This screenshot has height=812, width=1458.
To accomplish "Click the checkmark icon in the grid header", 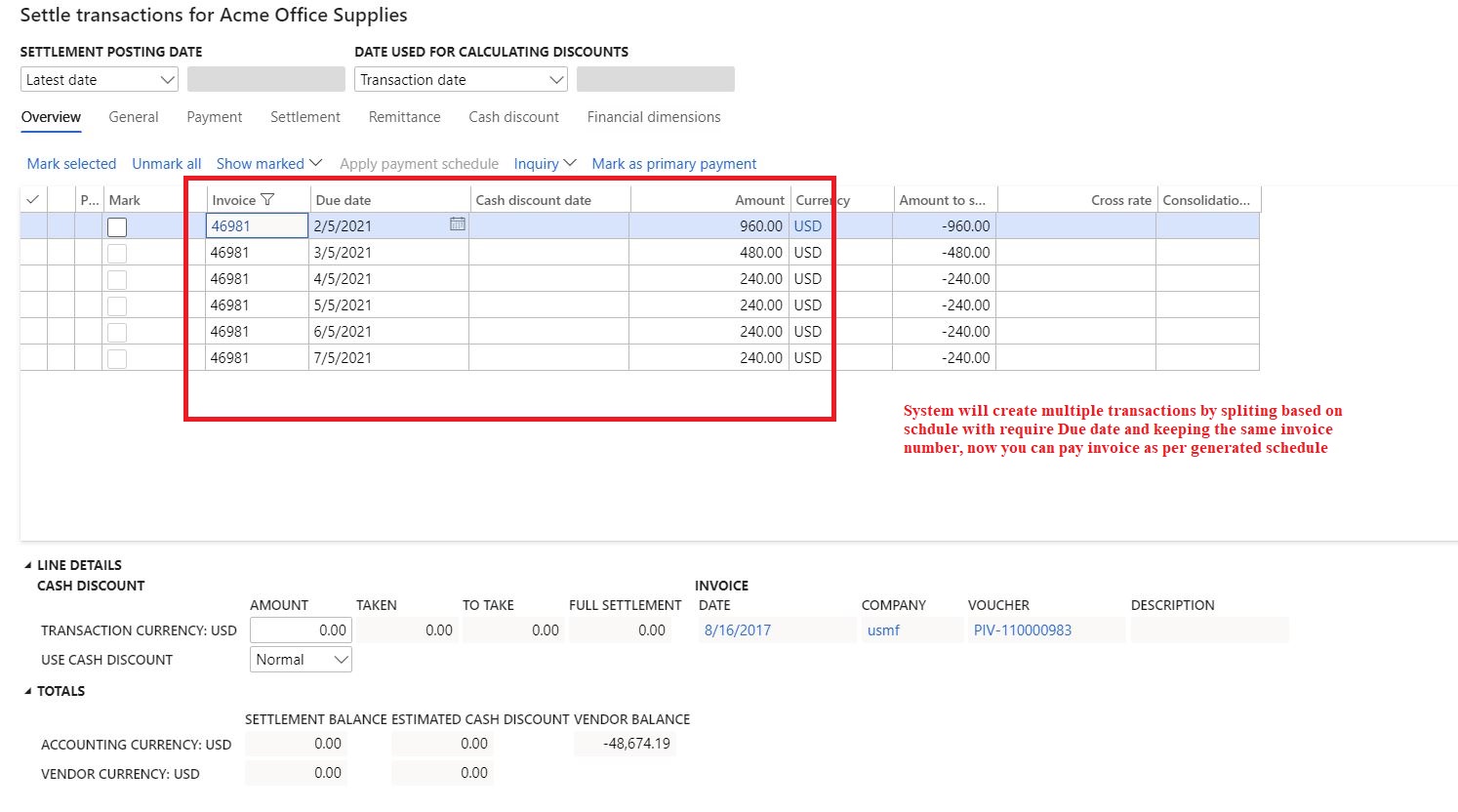I will (32, 198).
